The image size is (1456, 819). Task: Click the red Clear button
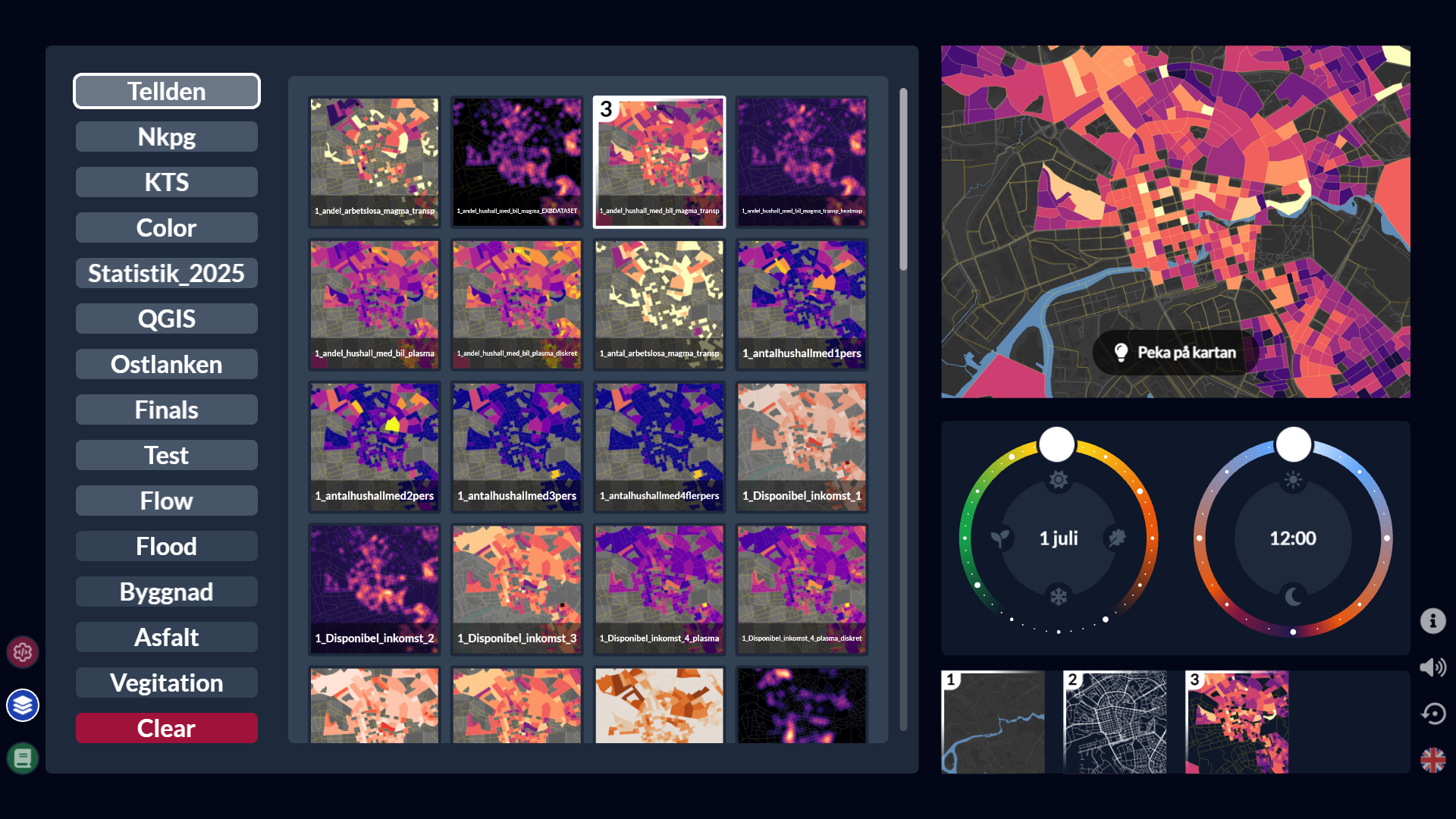167,728
